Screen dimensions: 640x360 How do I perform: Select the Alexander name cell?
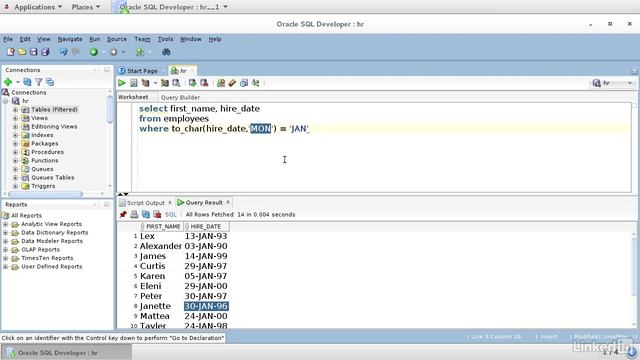pyautogui.click(x=161, y=246)
